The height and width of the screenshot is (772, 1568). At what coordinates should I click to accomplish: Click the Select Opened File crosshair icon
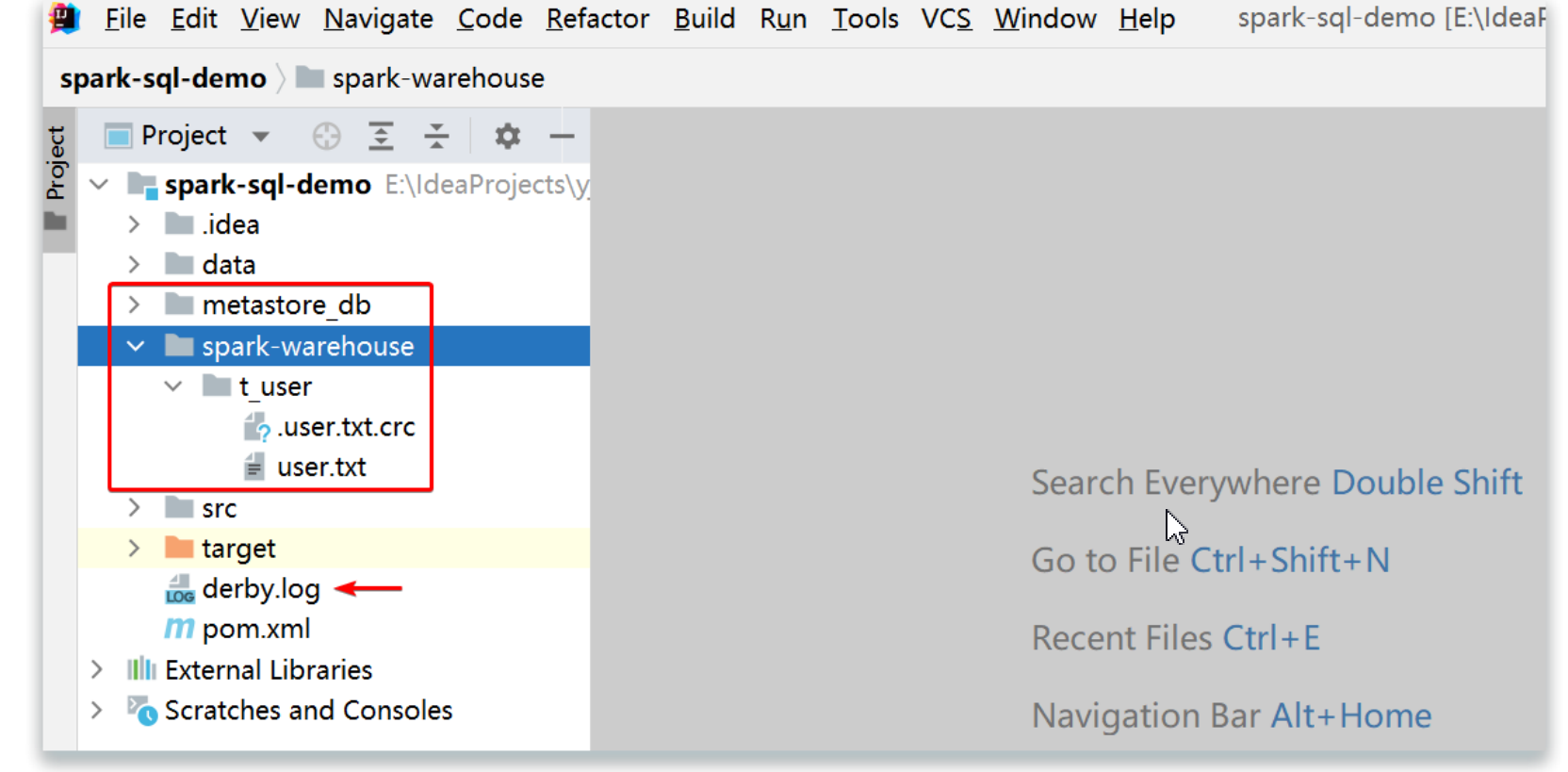(x=326, y=137)
